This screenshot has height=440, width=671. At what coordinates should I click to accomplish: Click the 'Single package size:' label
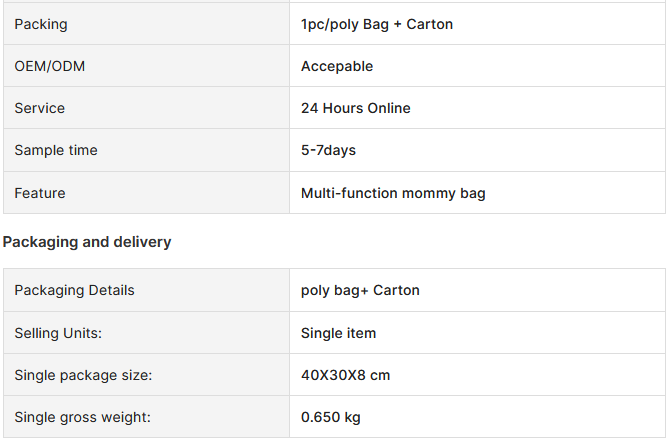click(83, 375)
